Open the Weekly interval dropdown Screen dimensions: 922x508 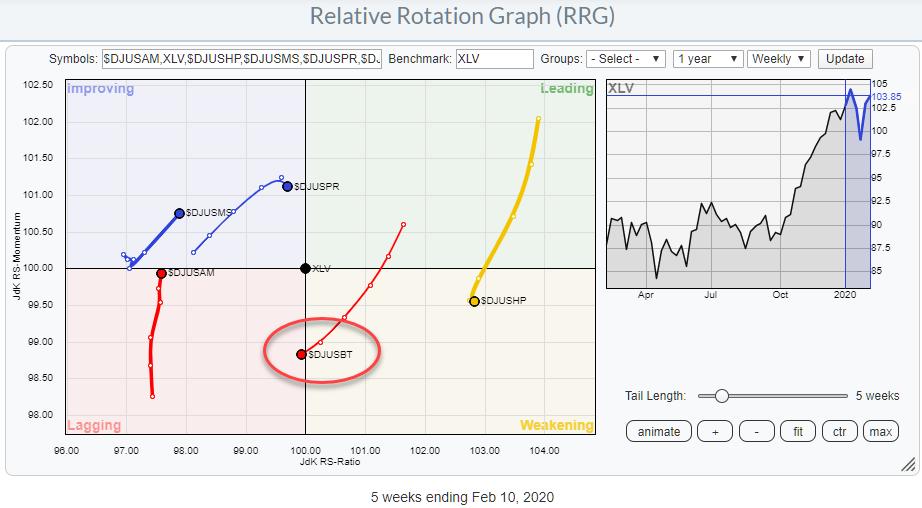click(x=778, y=59)
